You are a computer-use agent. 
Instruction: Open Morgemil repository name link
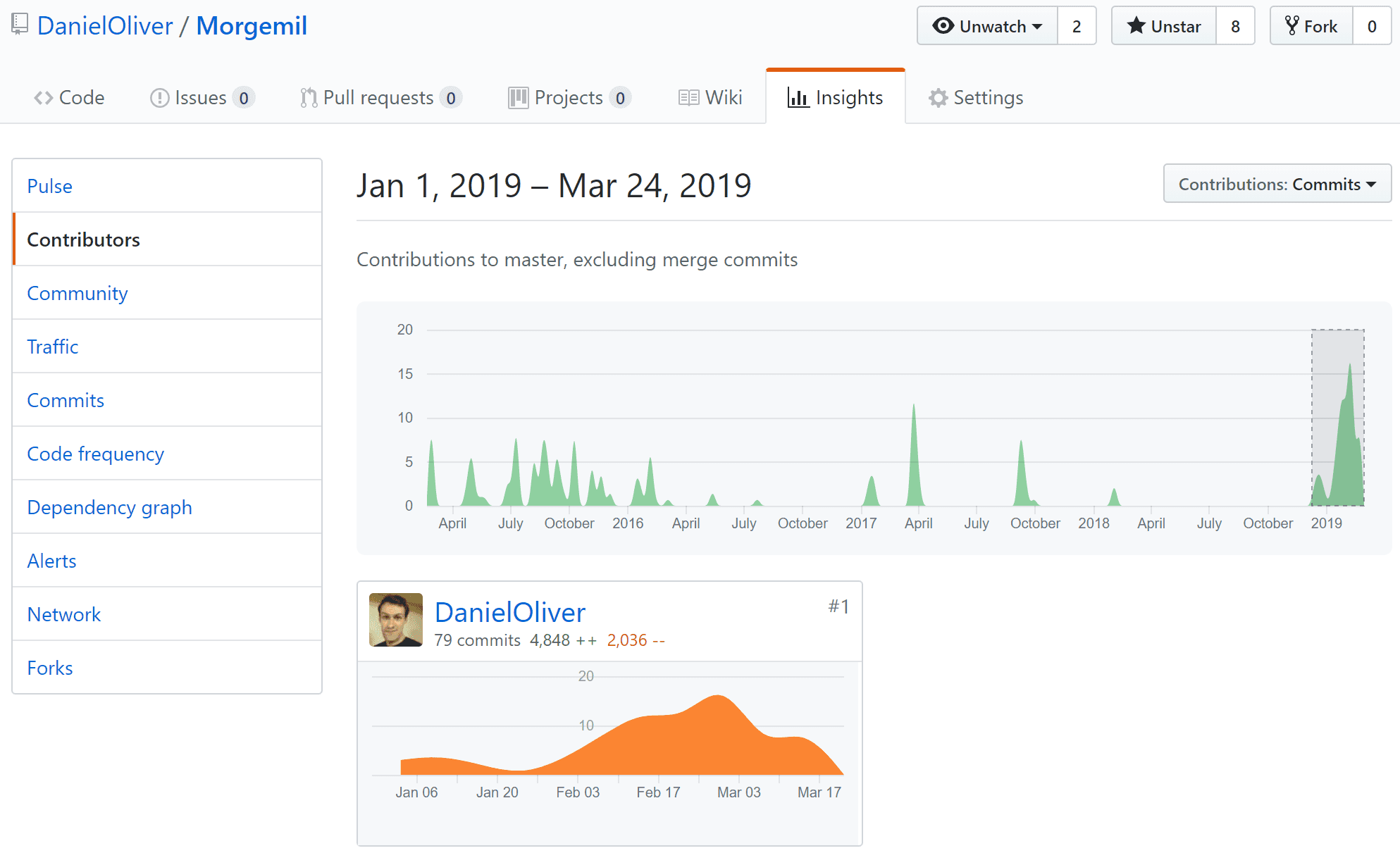252,26
